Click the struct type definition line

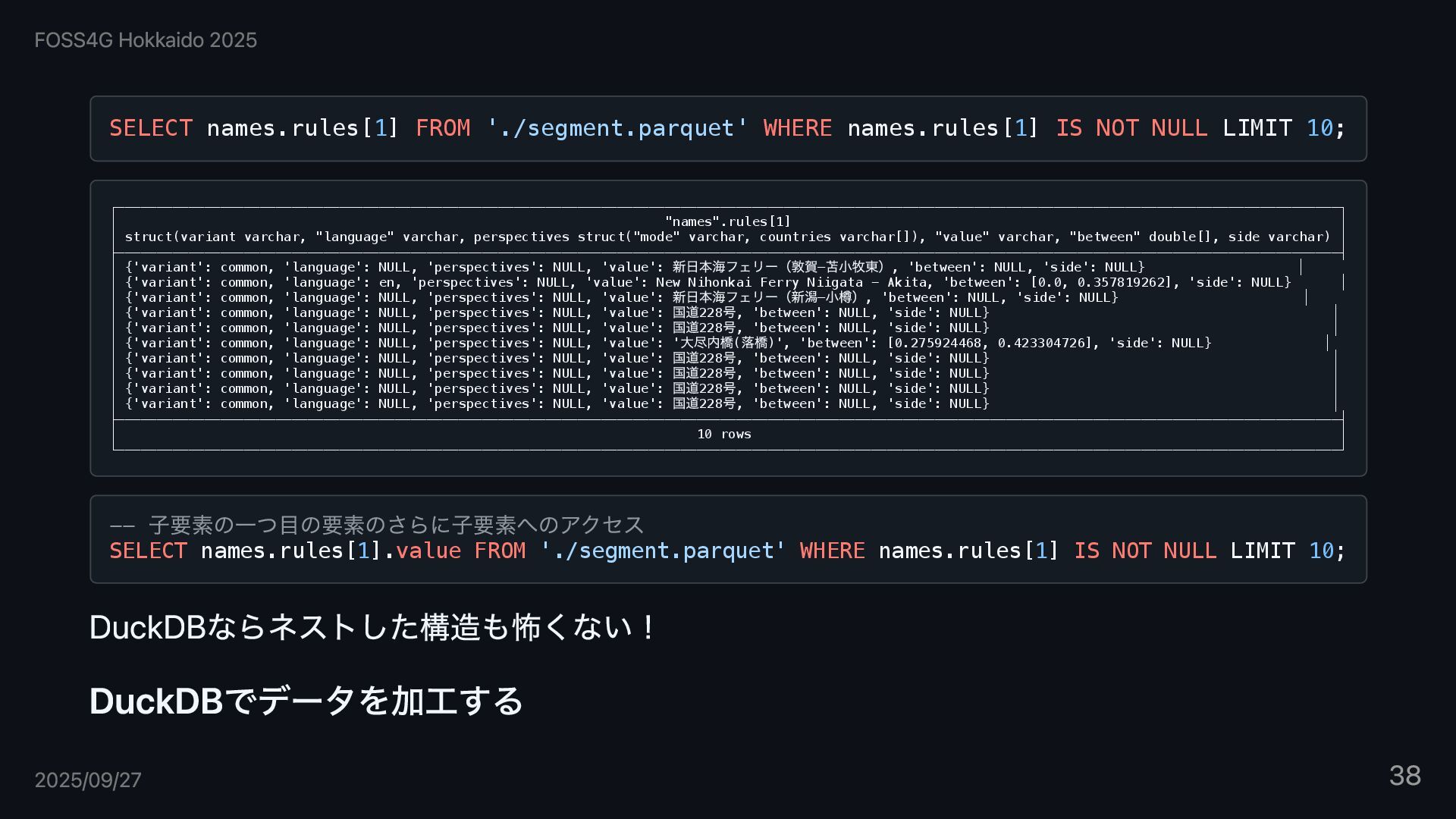[x=727, y=237]
